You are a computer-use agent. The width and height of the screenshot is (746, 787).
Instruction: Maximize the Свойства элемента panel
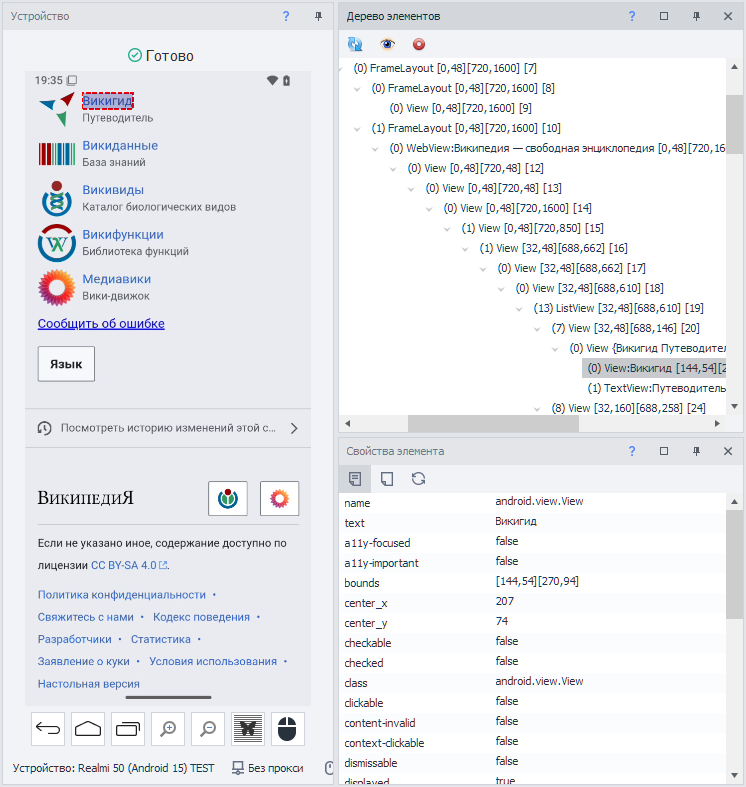[x=664, y=451]
